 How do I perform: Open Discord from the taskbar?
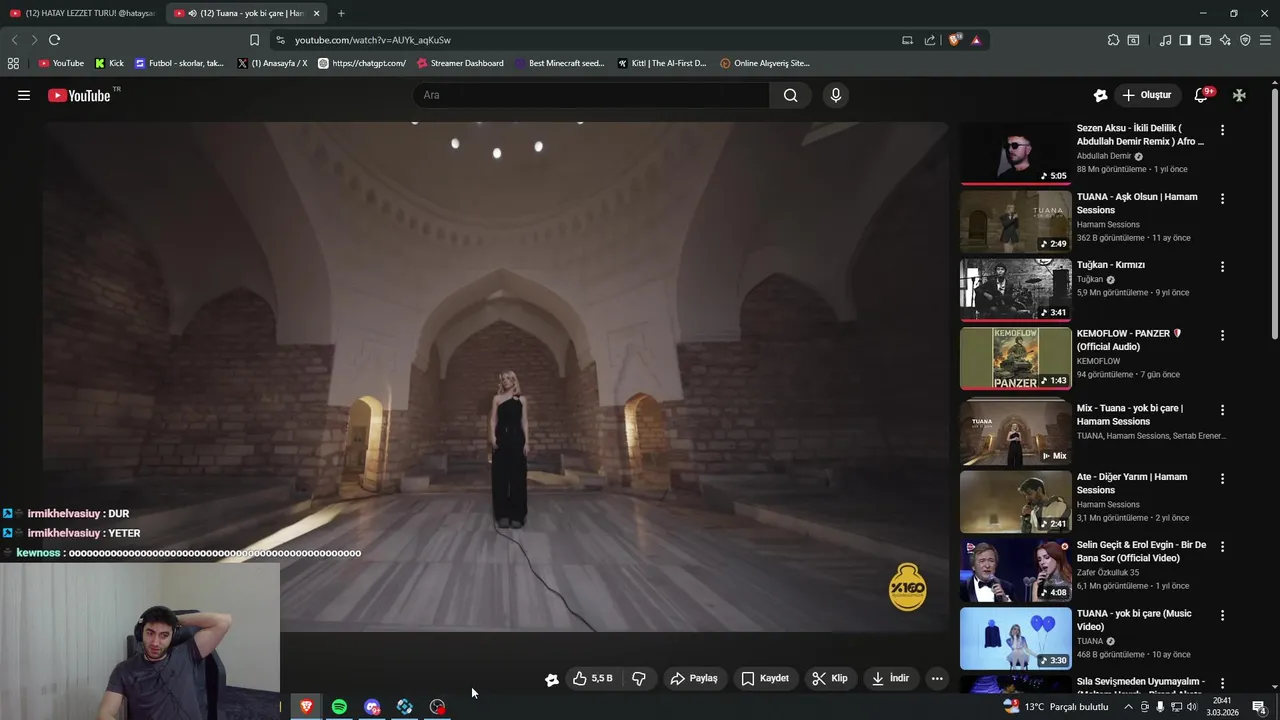tap(372, 706)
